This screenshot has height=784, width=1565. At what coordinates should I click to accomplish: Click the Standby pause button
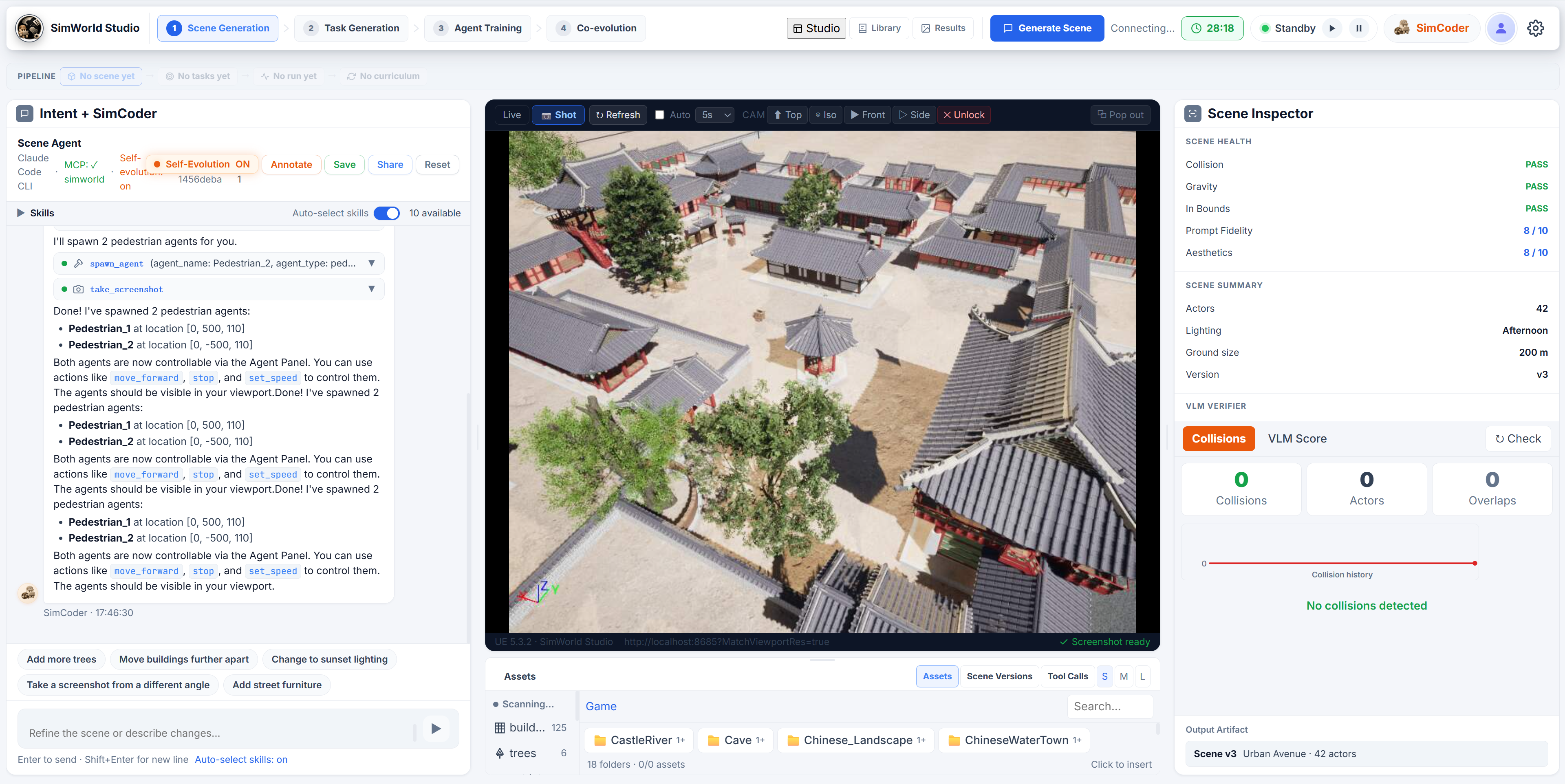pos(1358,28)
